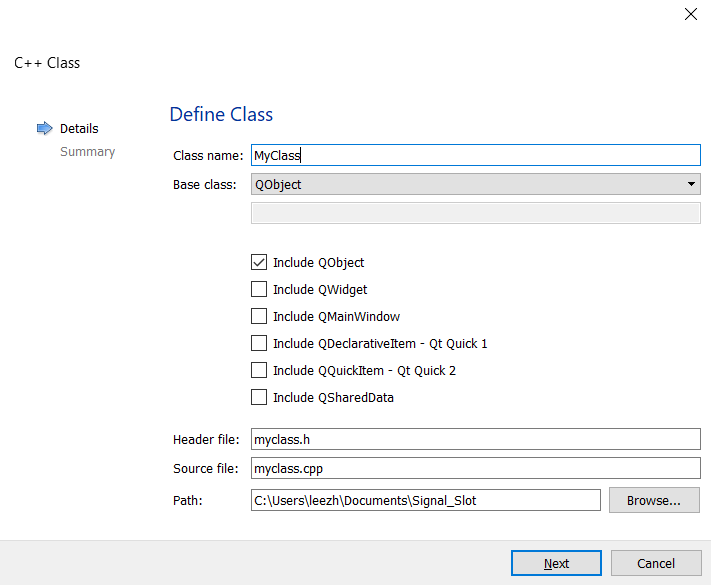Click the disabled field below Base class

pyautogui.click(x=475, y=213)
